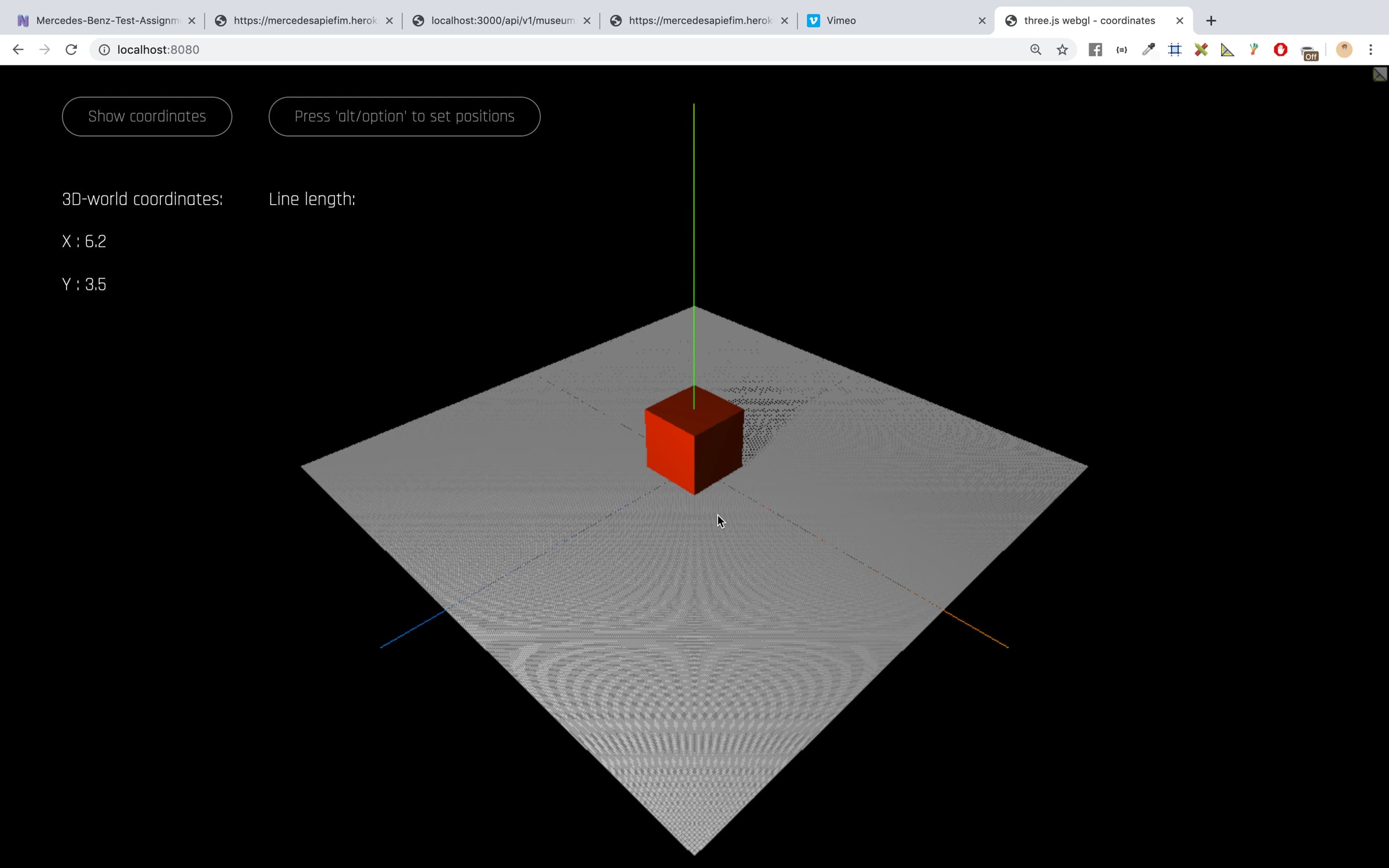
Task: Bookmark this page with the star icon
Action: [x=1062, y=50]
